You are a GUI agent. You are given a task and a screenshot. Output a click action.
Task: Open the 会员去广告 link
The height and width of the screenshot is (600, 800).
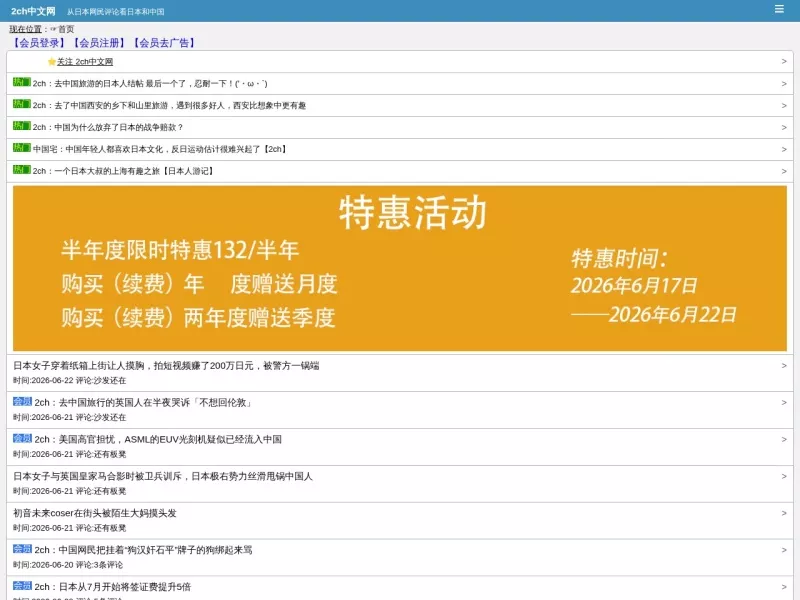pyautogui.click(x=164, y=43)
